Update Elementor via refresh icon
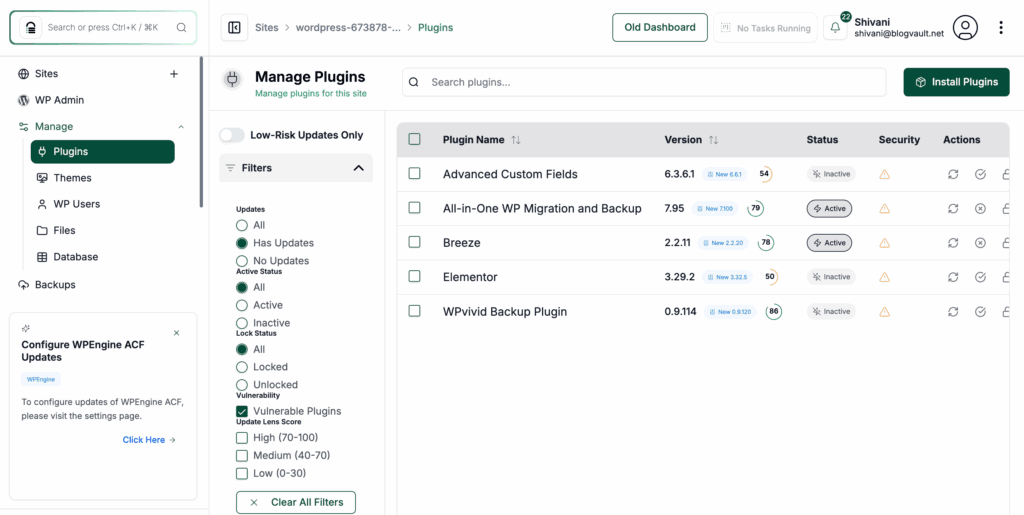 click(x=953, y=277)
